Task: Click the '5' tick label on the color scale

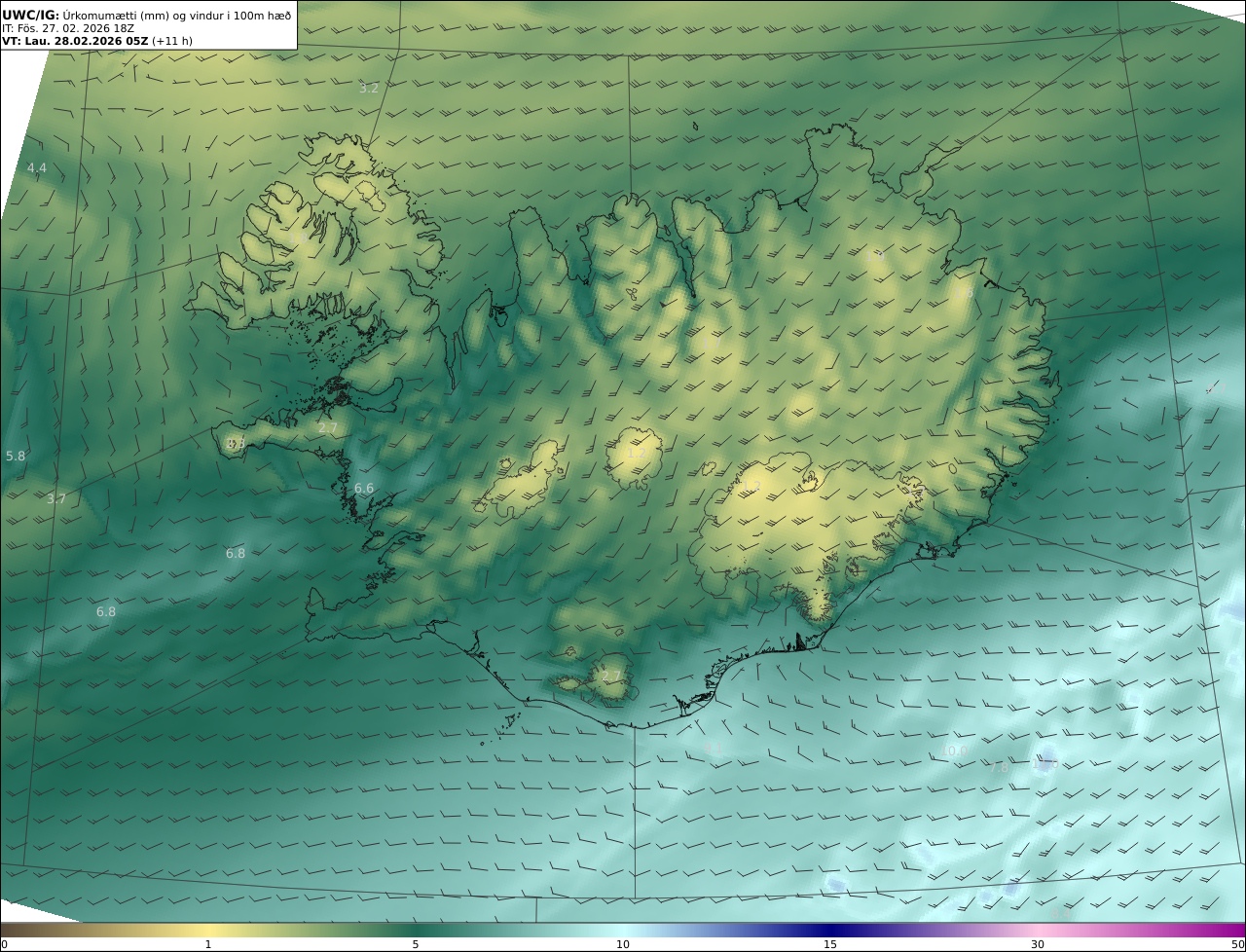Action: pos(416,944)
